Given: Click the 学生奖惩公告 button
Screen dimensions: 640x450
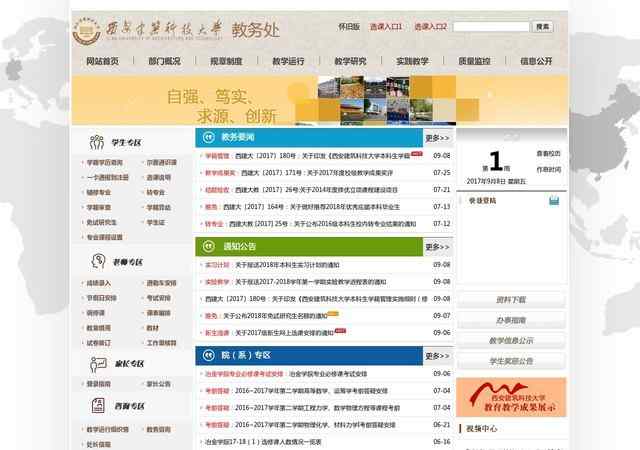Looking at the screenshot, I should 511,361.
